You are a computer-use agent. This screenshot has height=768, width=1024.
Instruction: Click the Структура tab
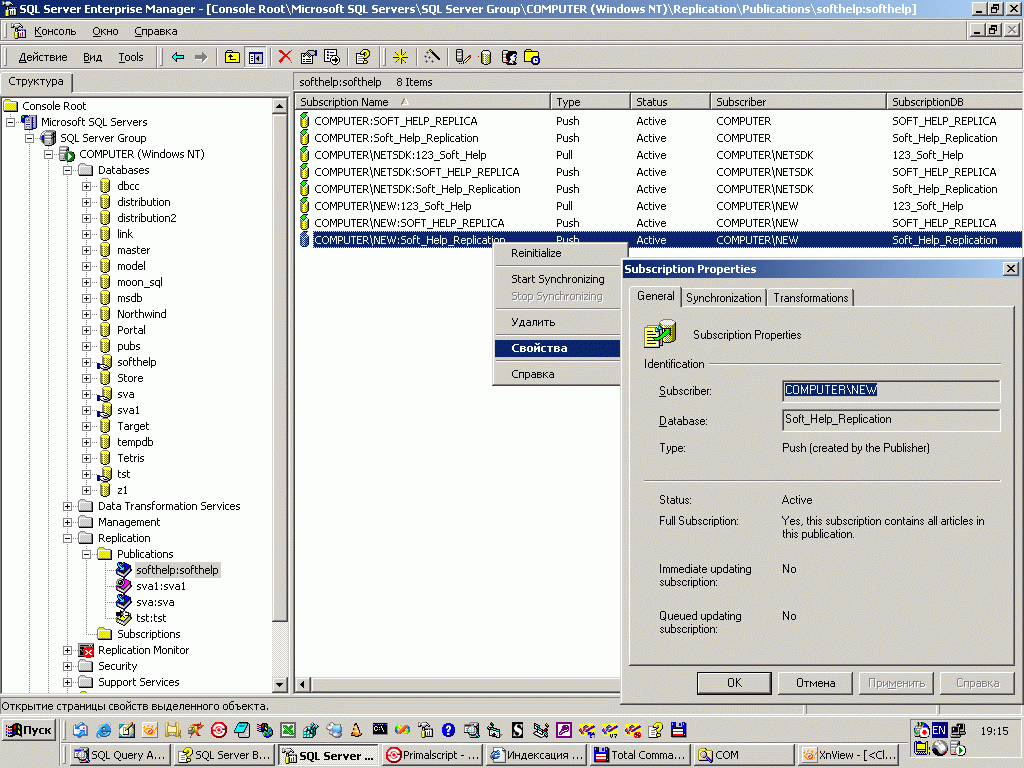[x=36, y=82]
